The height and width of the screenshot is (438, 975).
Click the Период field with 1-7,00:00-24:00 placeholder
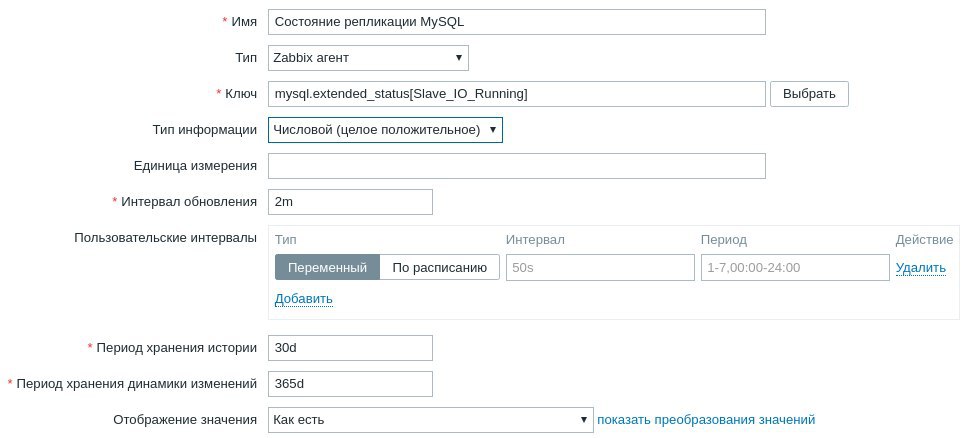[795, 268]
